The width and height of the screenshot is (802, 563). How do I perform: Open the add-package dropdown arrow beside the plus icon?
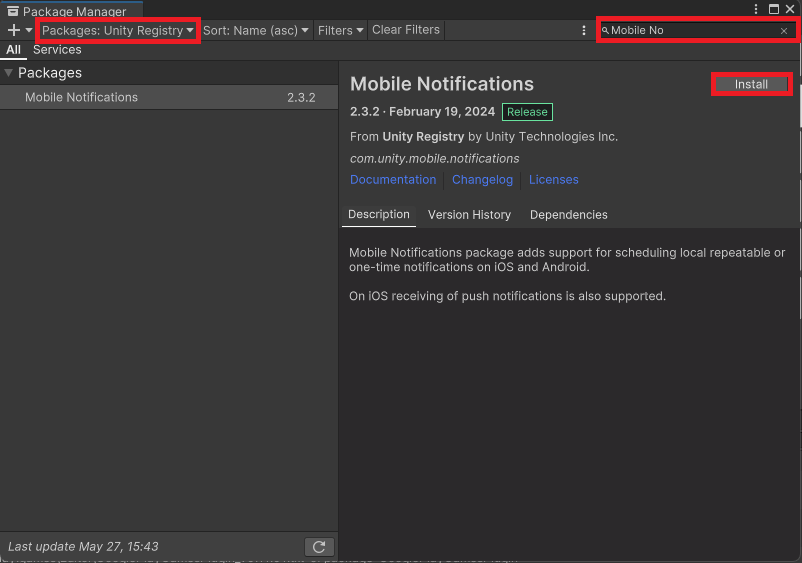[29, 30]
